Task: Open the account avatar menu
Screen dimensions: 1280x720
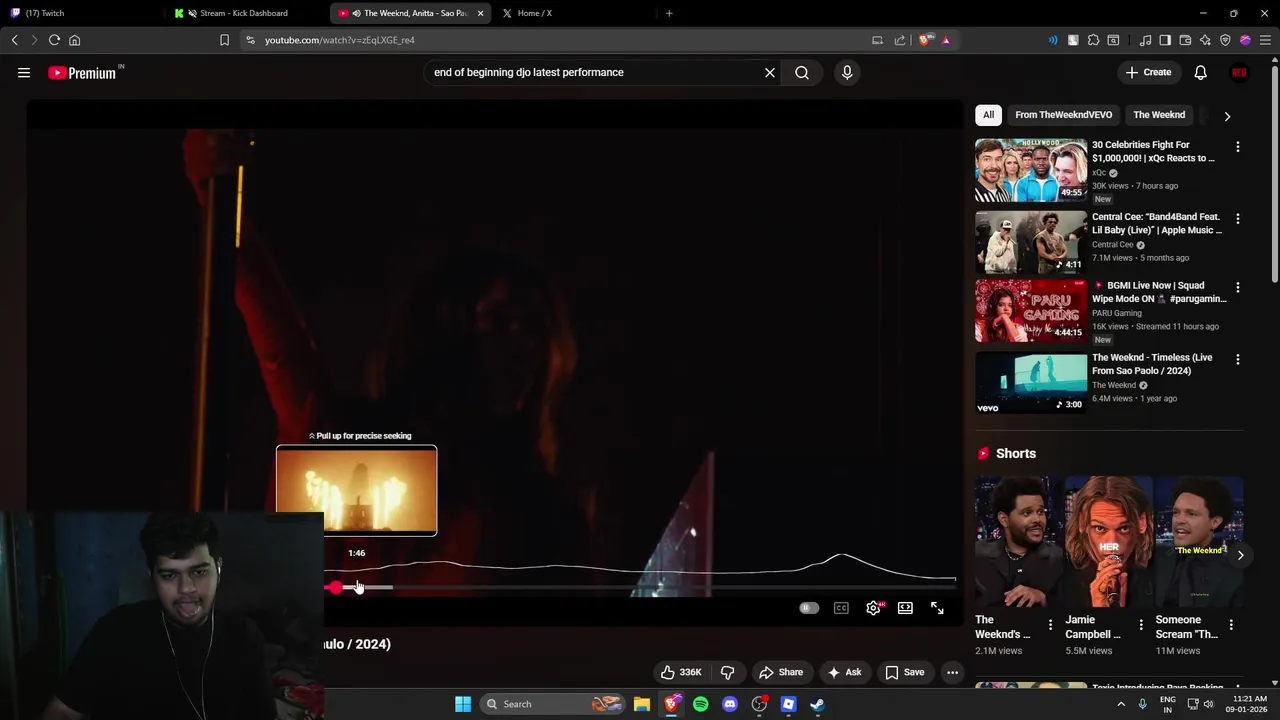Action: pos(1240,72)
